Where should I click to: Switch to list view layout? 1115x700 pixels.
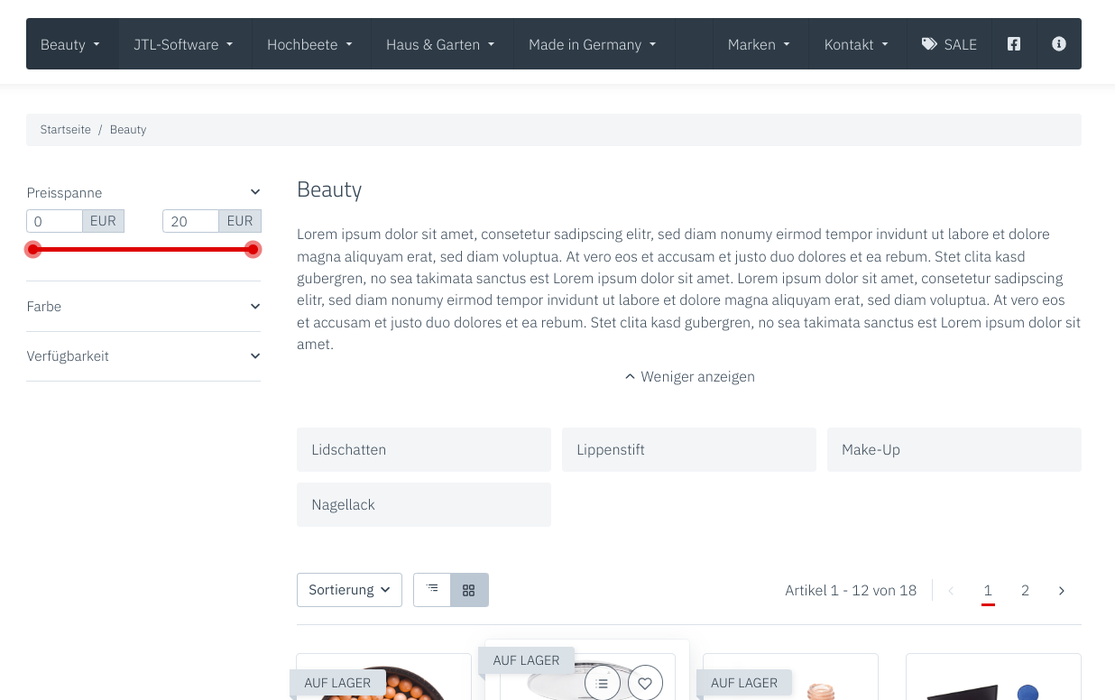(x=432, y=590)
